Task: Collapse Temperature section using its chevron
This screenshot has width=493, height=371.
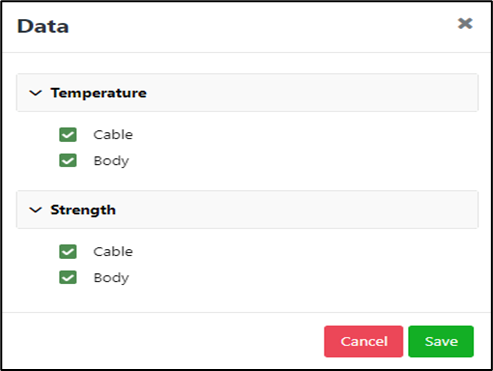Action: (35, 93)
